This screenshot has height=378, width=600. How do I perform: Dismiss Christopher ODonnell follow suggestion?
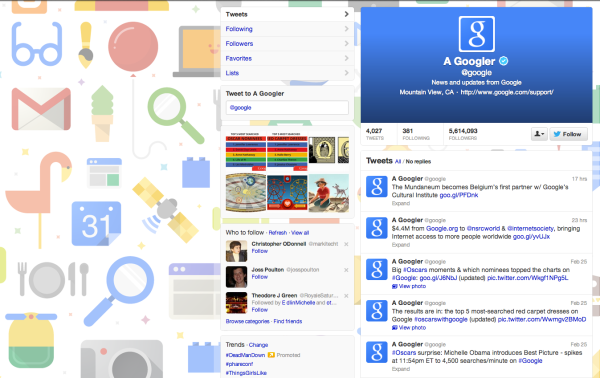pyautogui.click(x=346, y=244)
